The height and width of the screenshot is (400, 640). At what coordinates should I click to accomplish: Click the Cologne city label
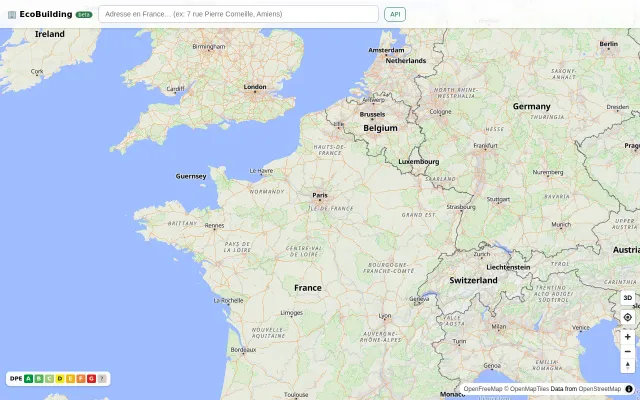(440, 111)
